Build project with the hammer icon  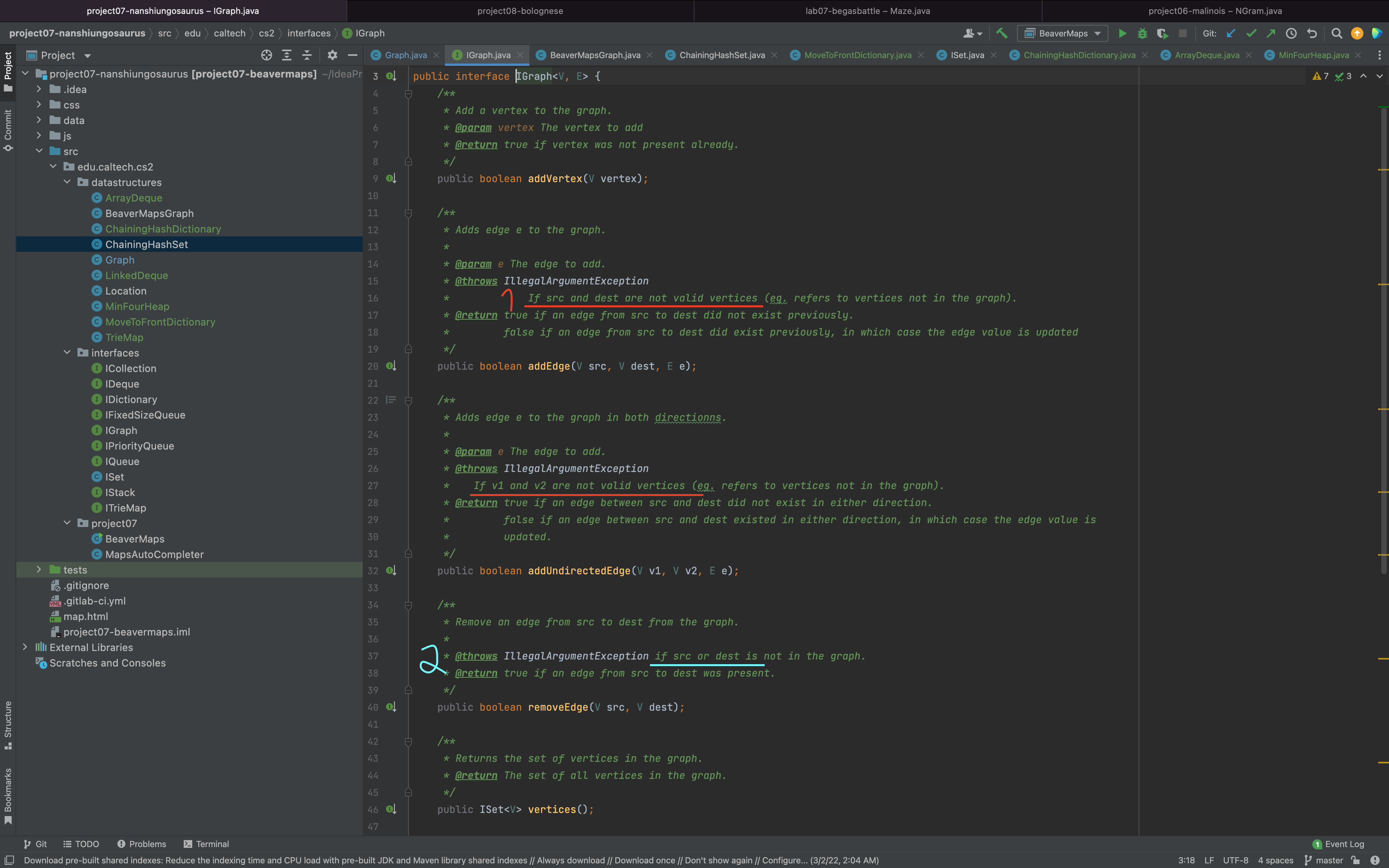[x=1001, y=33]
